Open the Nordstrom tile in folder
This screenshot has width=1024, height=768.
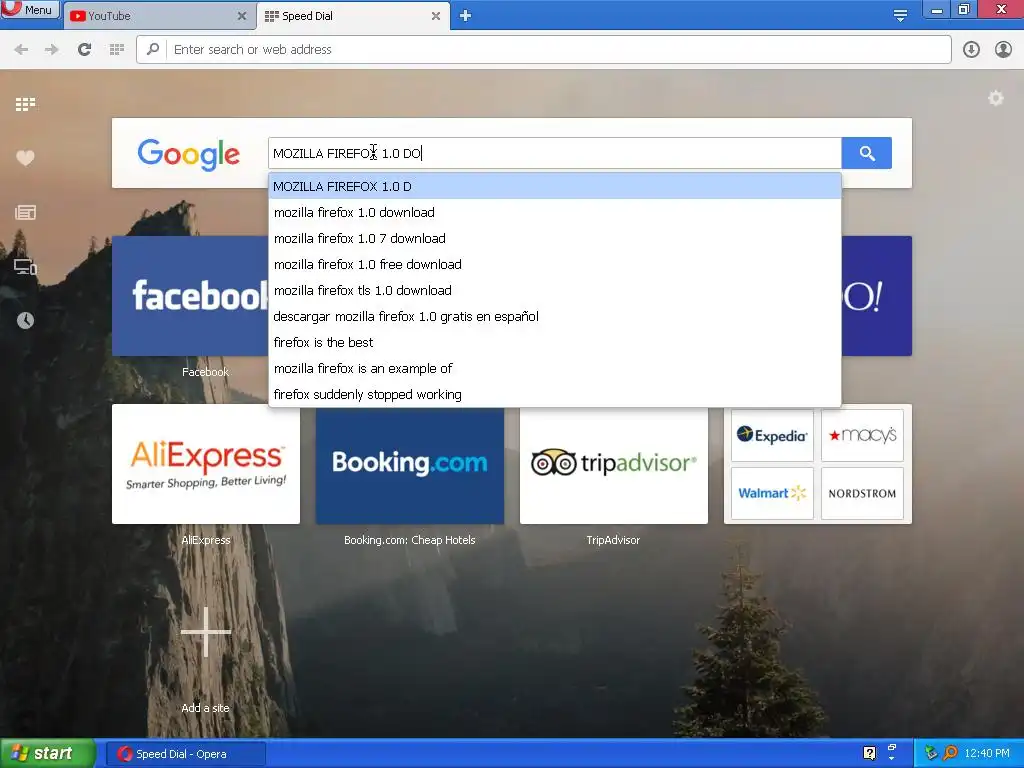[862, 493]
